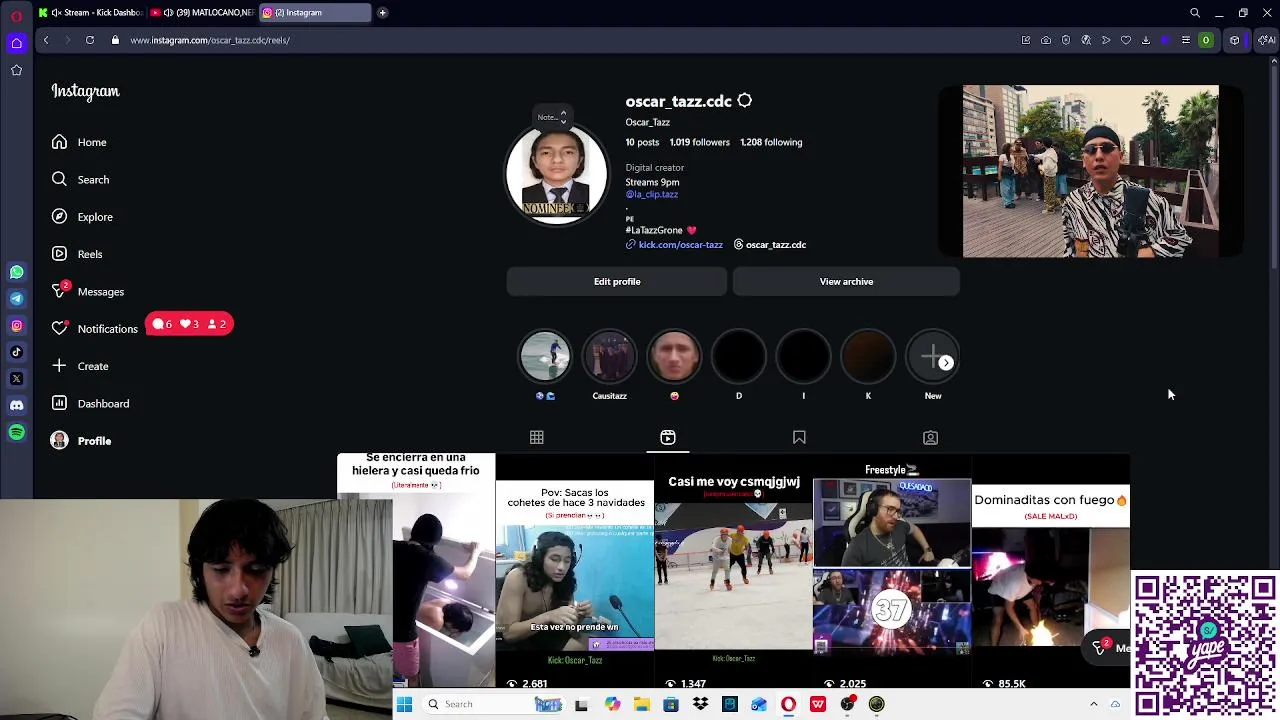The height and width of the screenshot is (720, 1280).
Task: Click heart bookmark icon in toolbar
Action: (1126, 40)
